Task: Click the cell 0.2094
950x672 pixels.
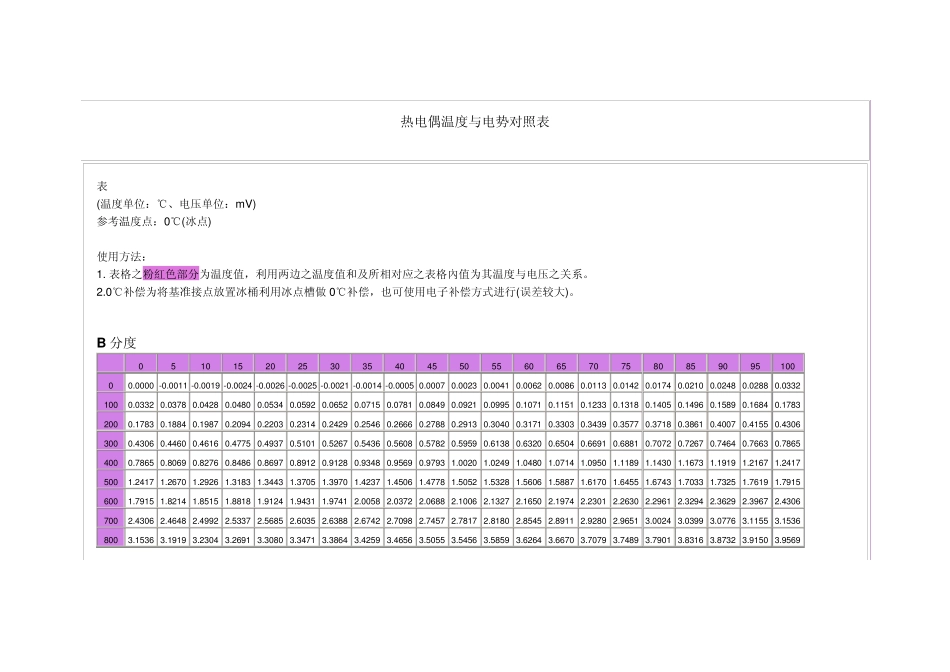Action: (x=238, y=424)
